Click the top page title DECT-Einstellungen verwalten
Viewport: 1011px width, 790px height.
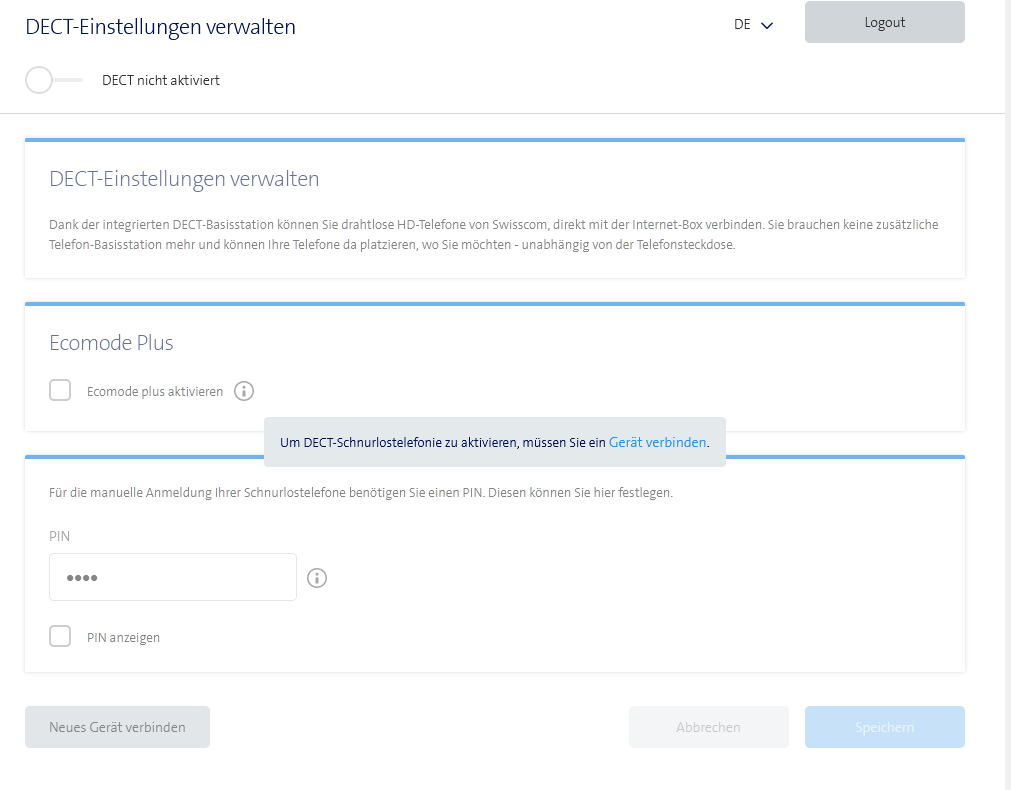tap(160, 27)
